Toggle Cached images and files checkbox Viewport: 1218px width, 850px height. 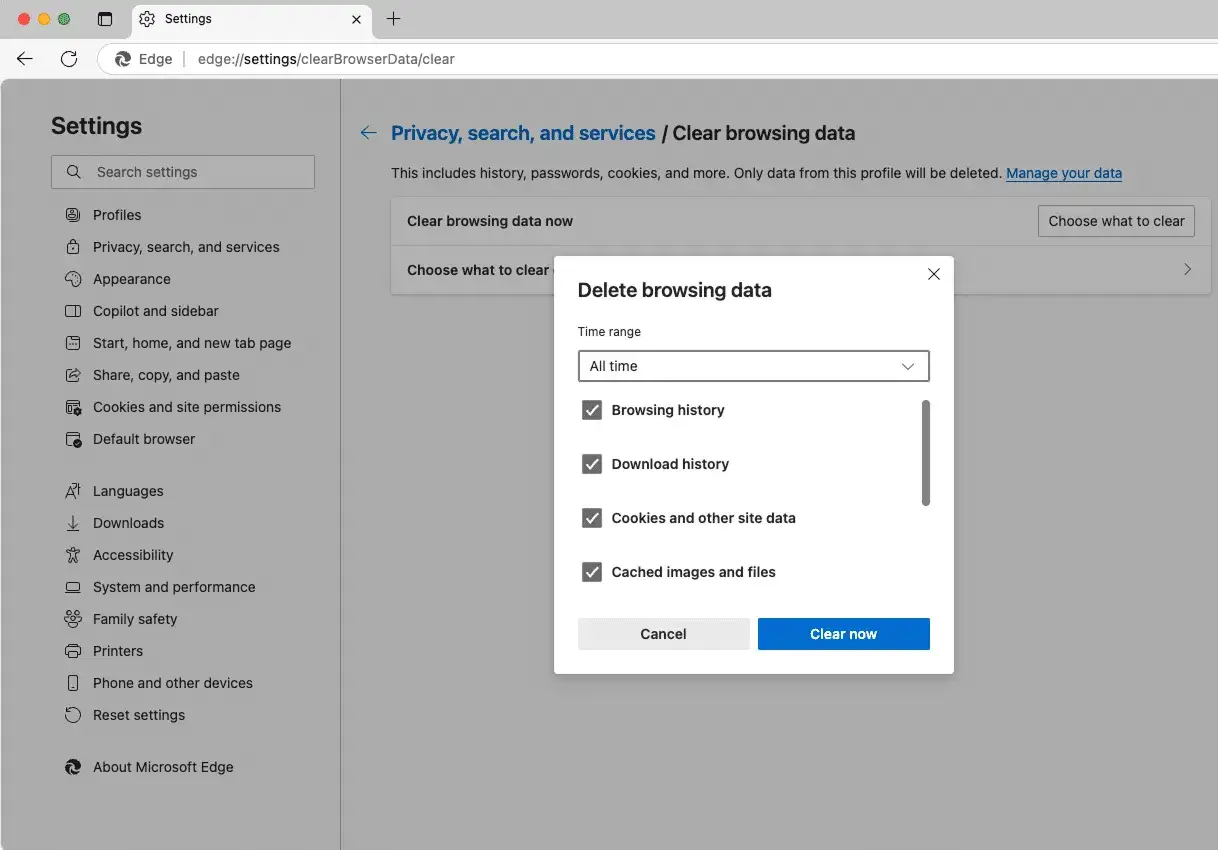[x=592, y=572]
